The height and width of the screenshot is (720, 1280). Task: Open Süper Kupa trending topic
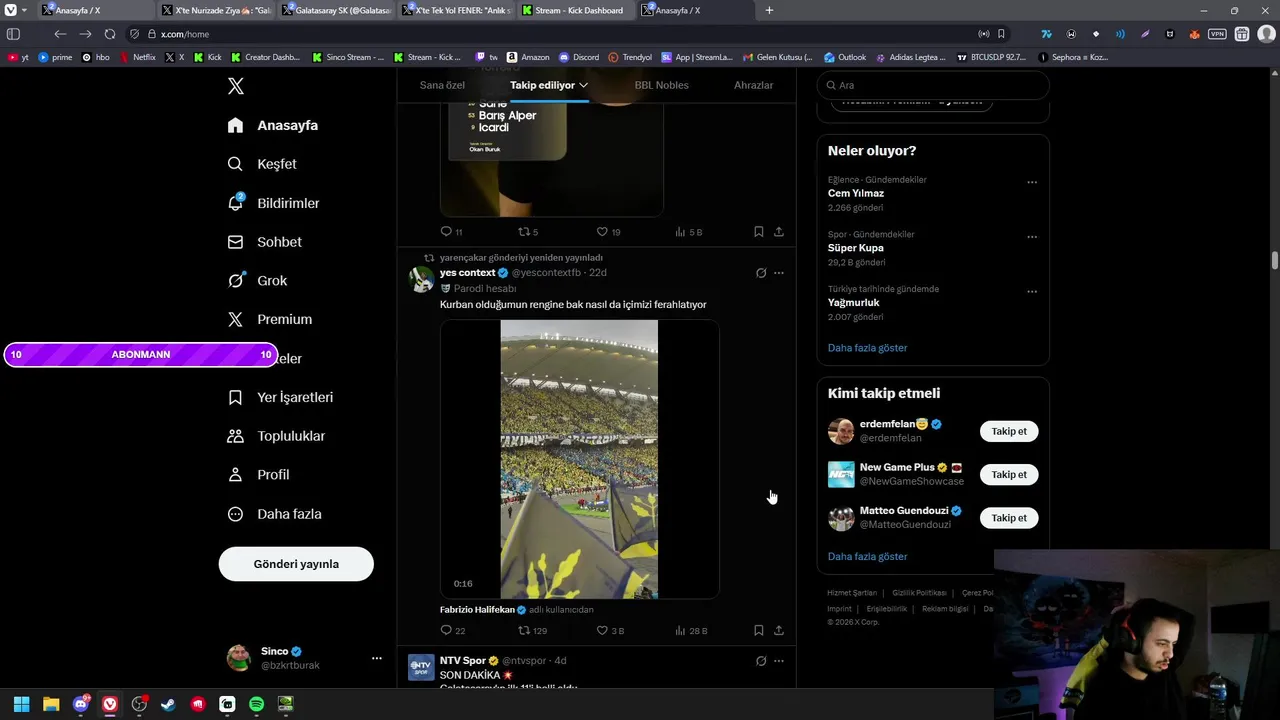coord(856,248)
